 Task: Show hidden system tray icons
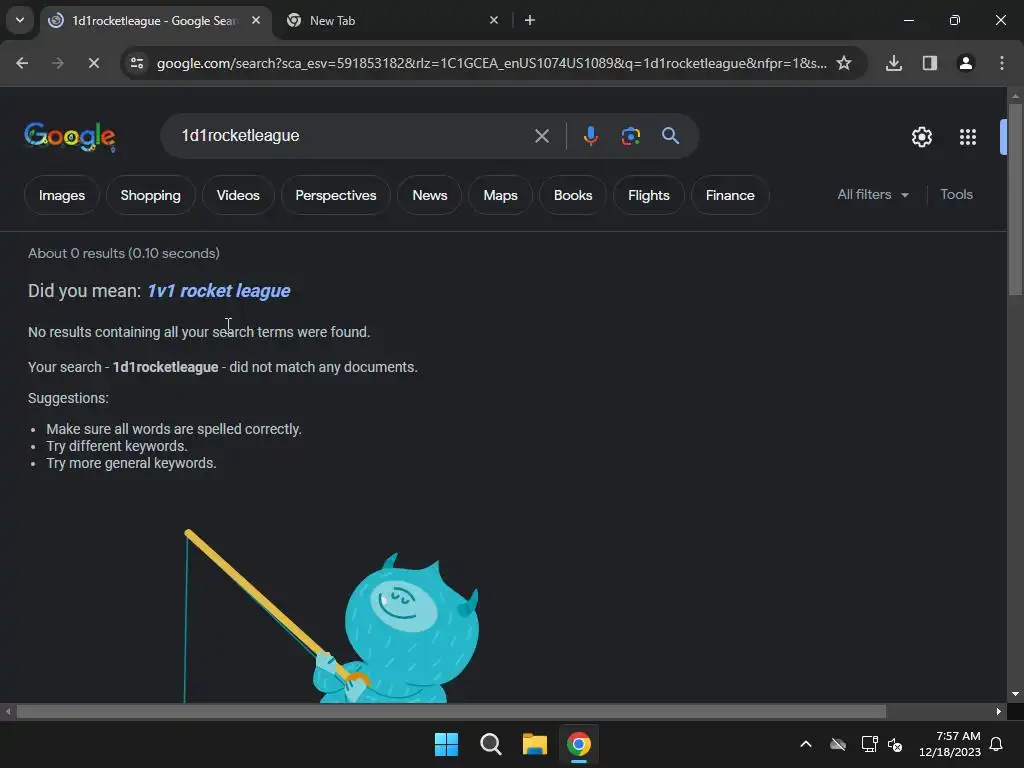(806, 744)
